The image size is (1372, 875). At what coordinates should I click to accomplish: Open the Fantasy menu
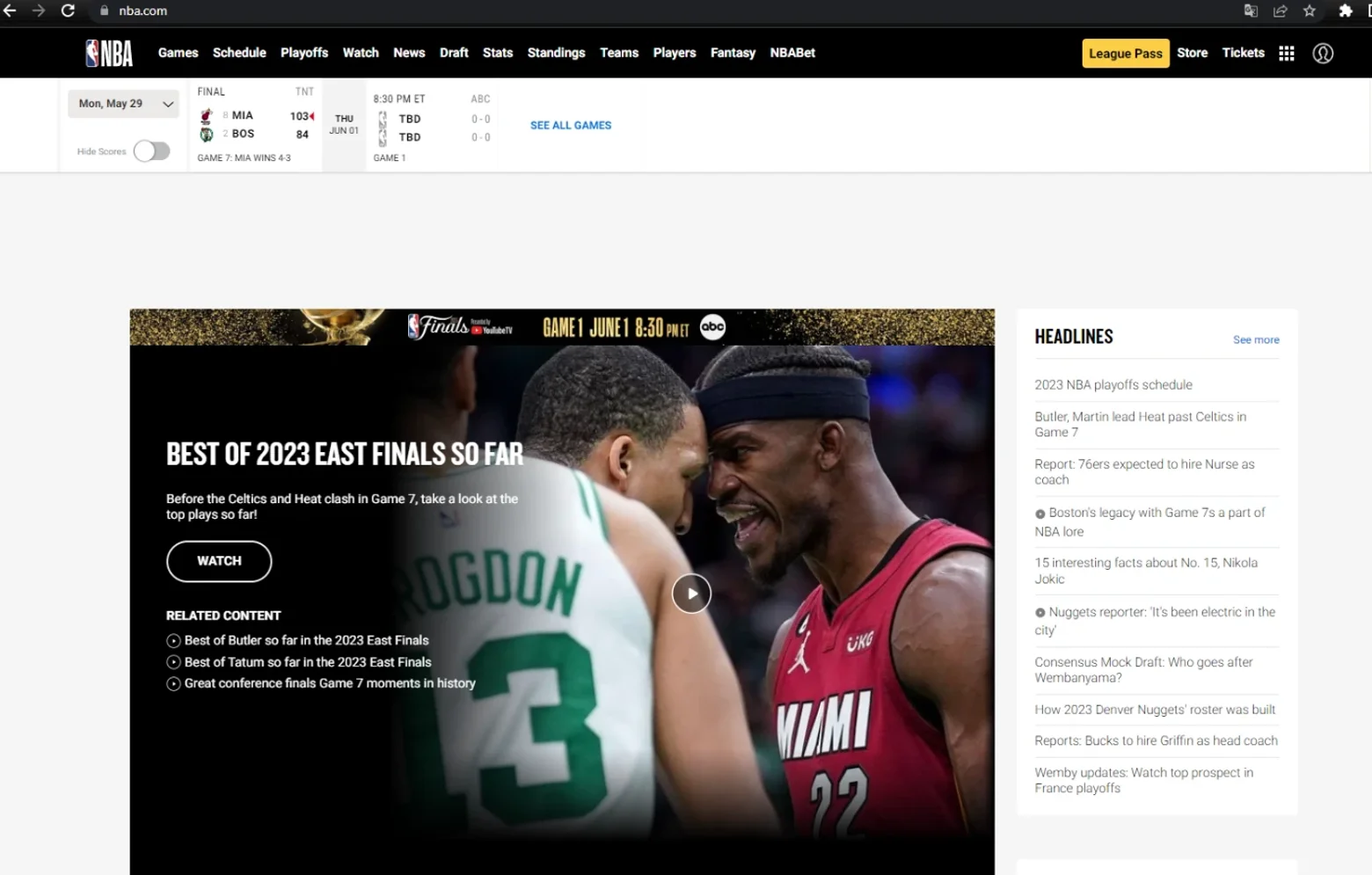733,53
